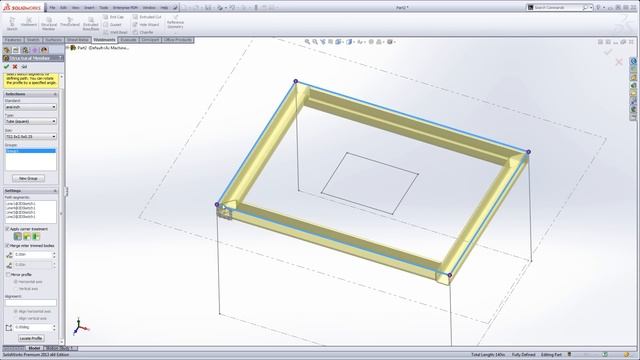This screenshot has height=360, width=640.
Task: Select Align vertical axis radio button
Action: click(x=16, y=318)
